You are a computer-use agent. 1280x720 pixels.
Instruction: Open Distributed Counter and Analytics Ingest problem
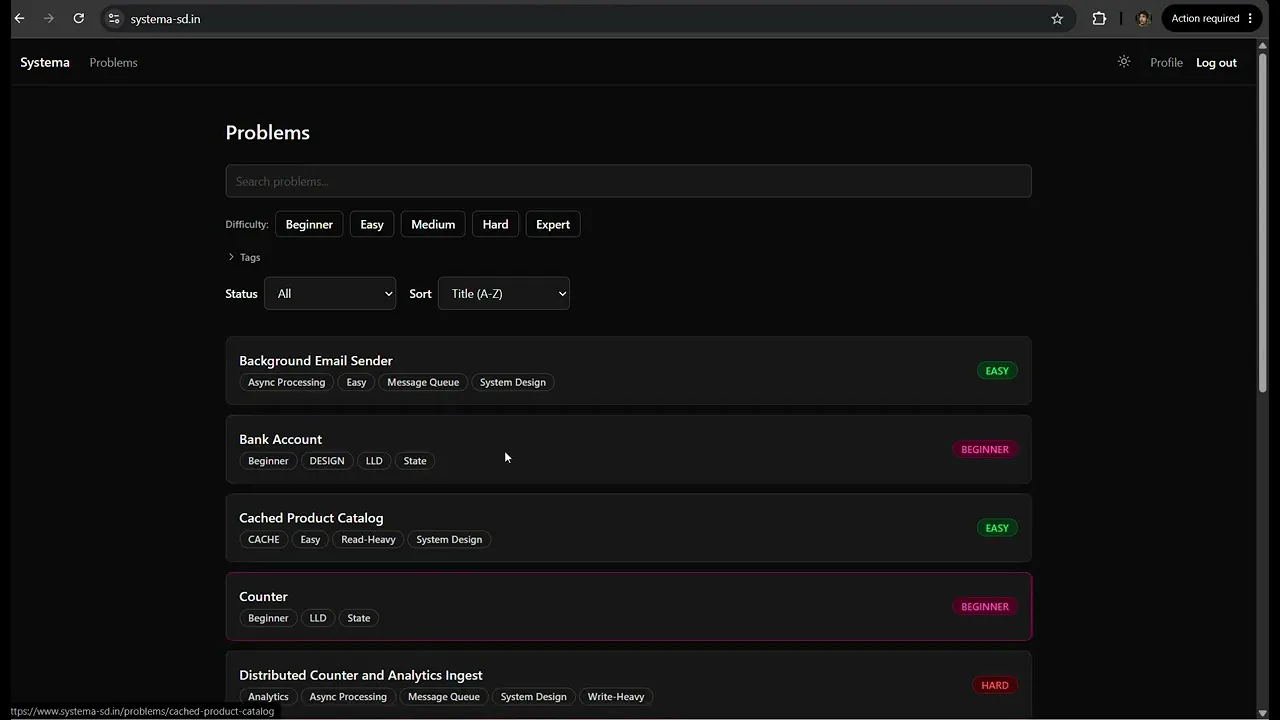(x=628, y=685)
